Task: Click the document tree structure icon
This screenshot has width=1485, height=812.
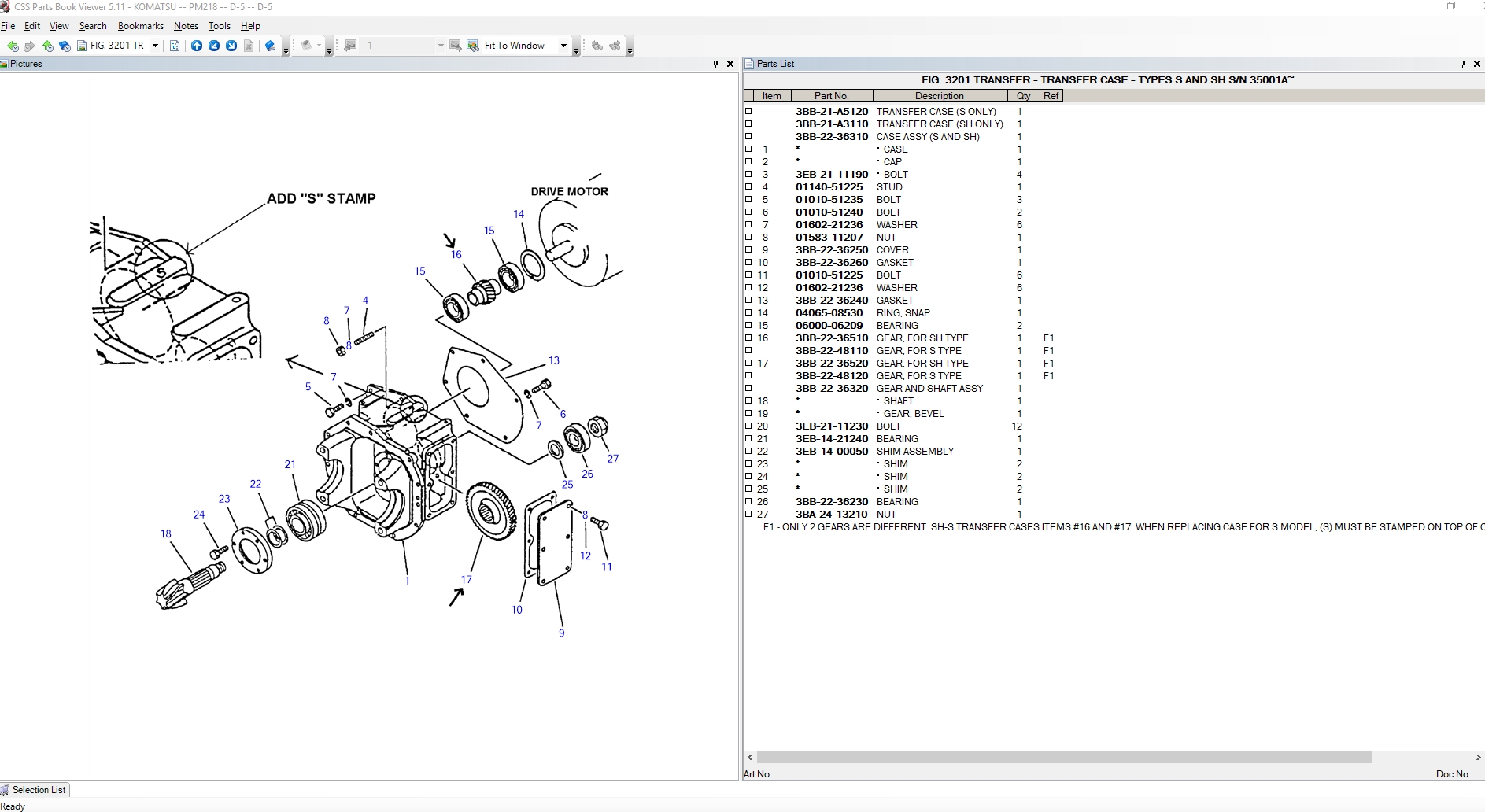Action: [x=175, y=46]
